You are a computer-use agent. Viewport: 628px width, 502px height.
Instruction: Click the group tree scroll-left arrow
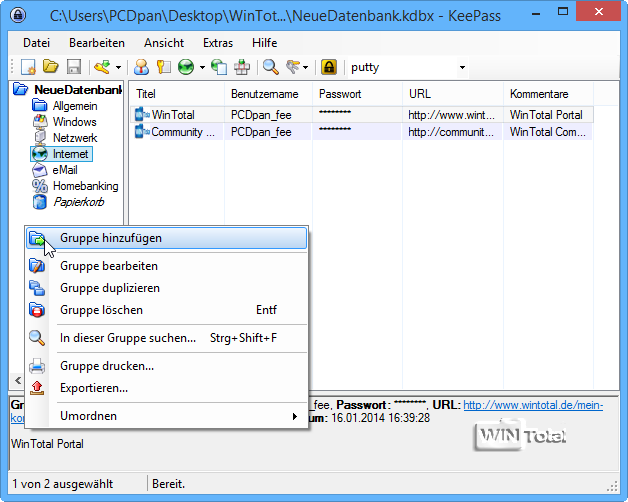[18, 380]
